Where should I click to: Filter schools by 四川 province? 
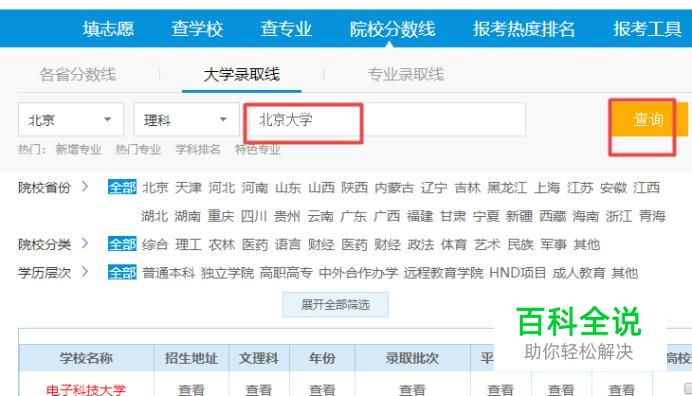coord(254,216)
